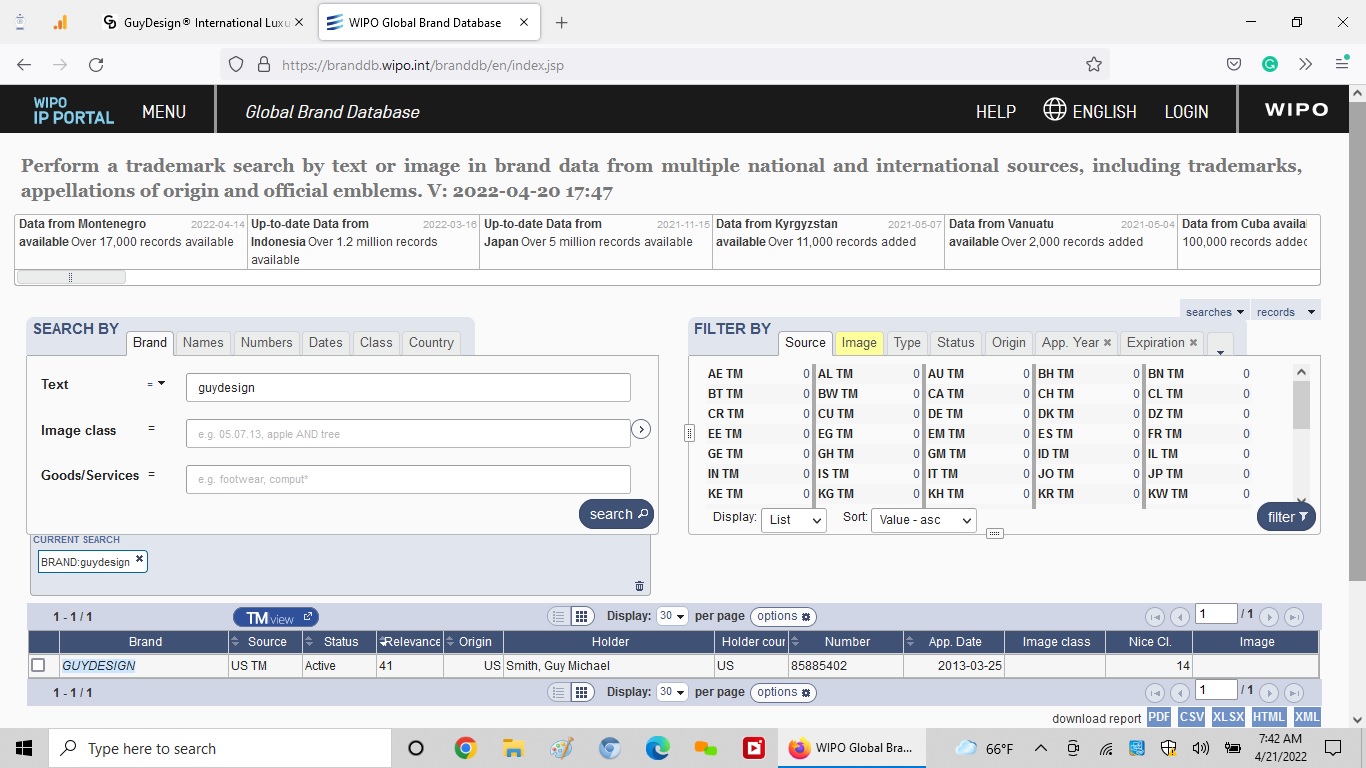Click the arrow next to Image class field
Screen dimensions: 1366x768
click(x=642, y=429)
